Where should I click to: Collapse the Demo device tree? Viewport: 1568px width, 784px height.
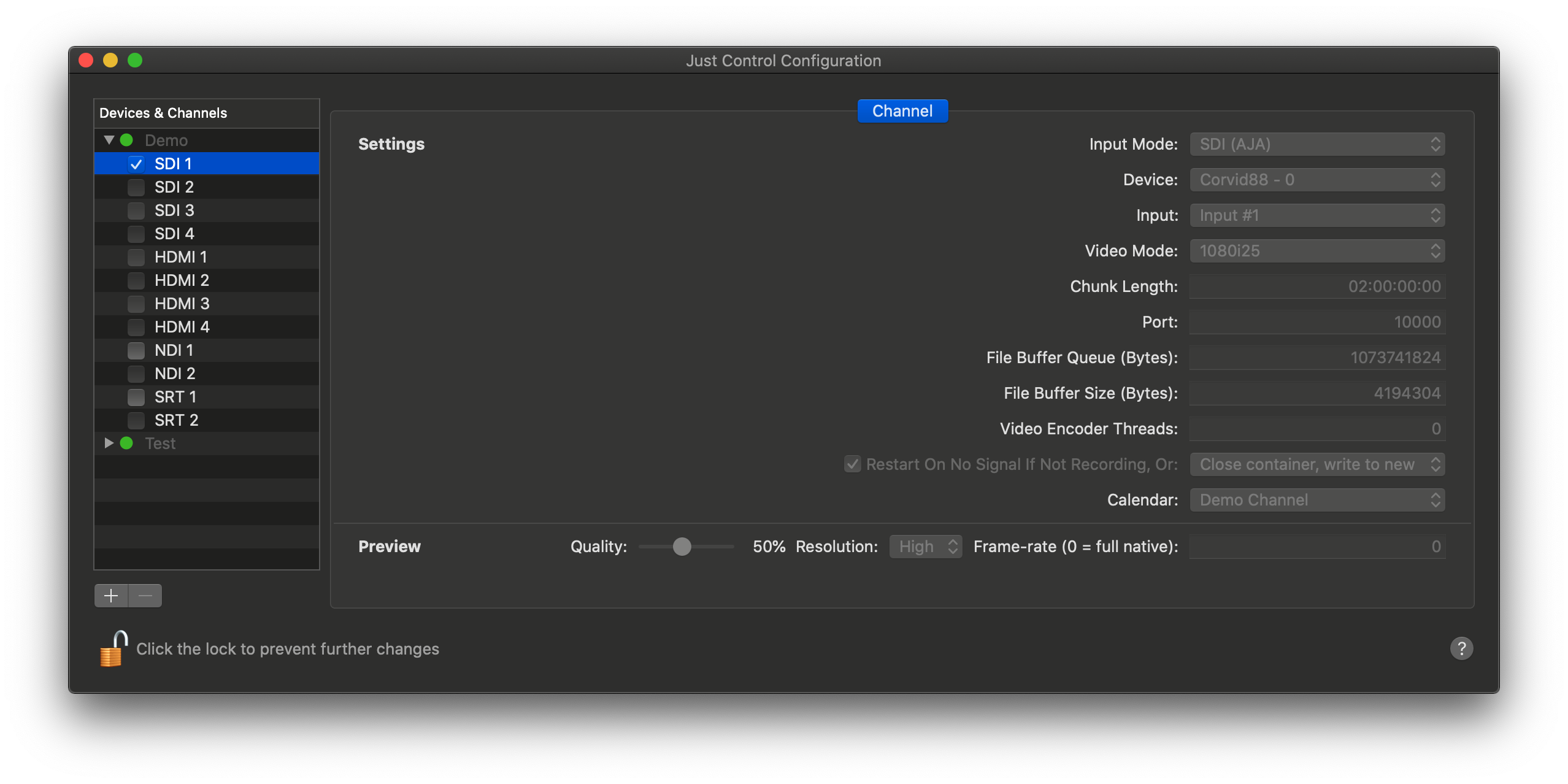coord(109,140)
